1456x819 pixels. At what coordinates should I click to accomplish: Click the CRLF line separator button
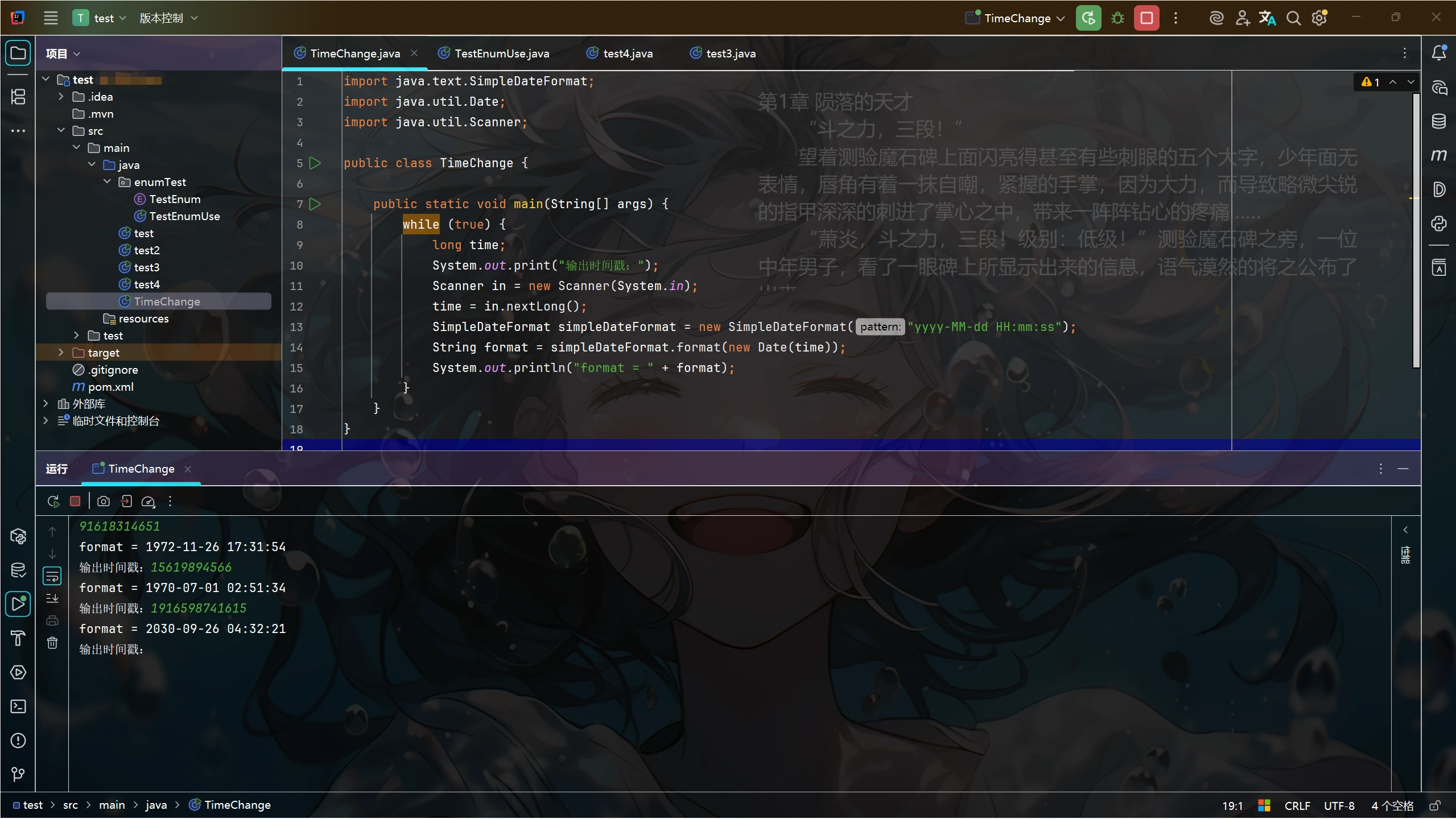point(1297,805)
